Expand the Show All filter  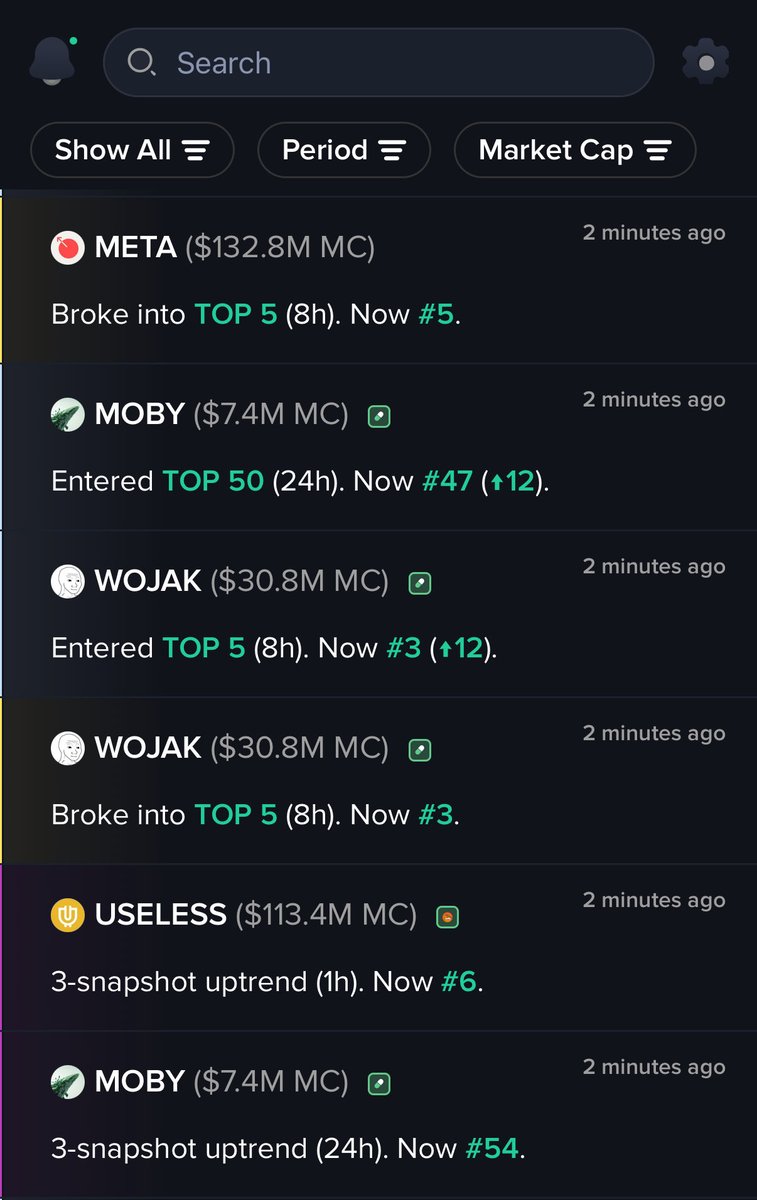click(132, 150)
